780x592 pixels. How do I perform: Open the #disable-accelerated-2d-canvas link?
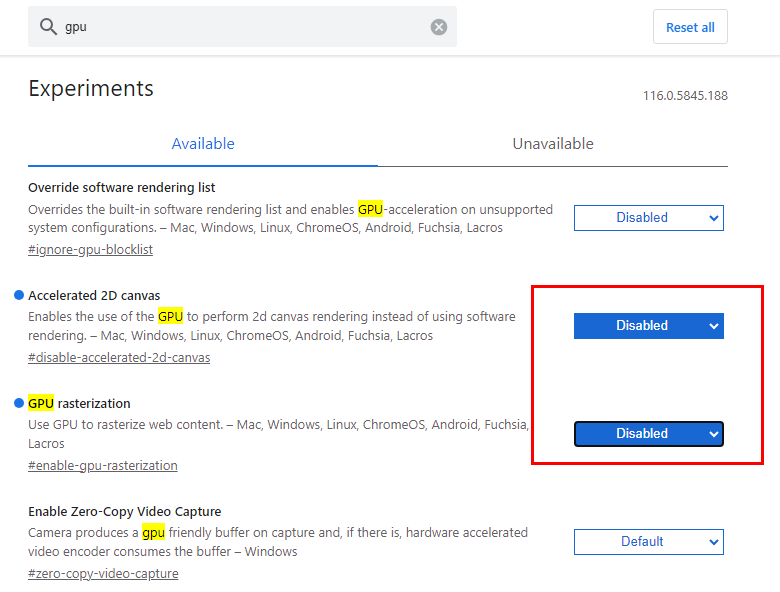[119, 358]
